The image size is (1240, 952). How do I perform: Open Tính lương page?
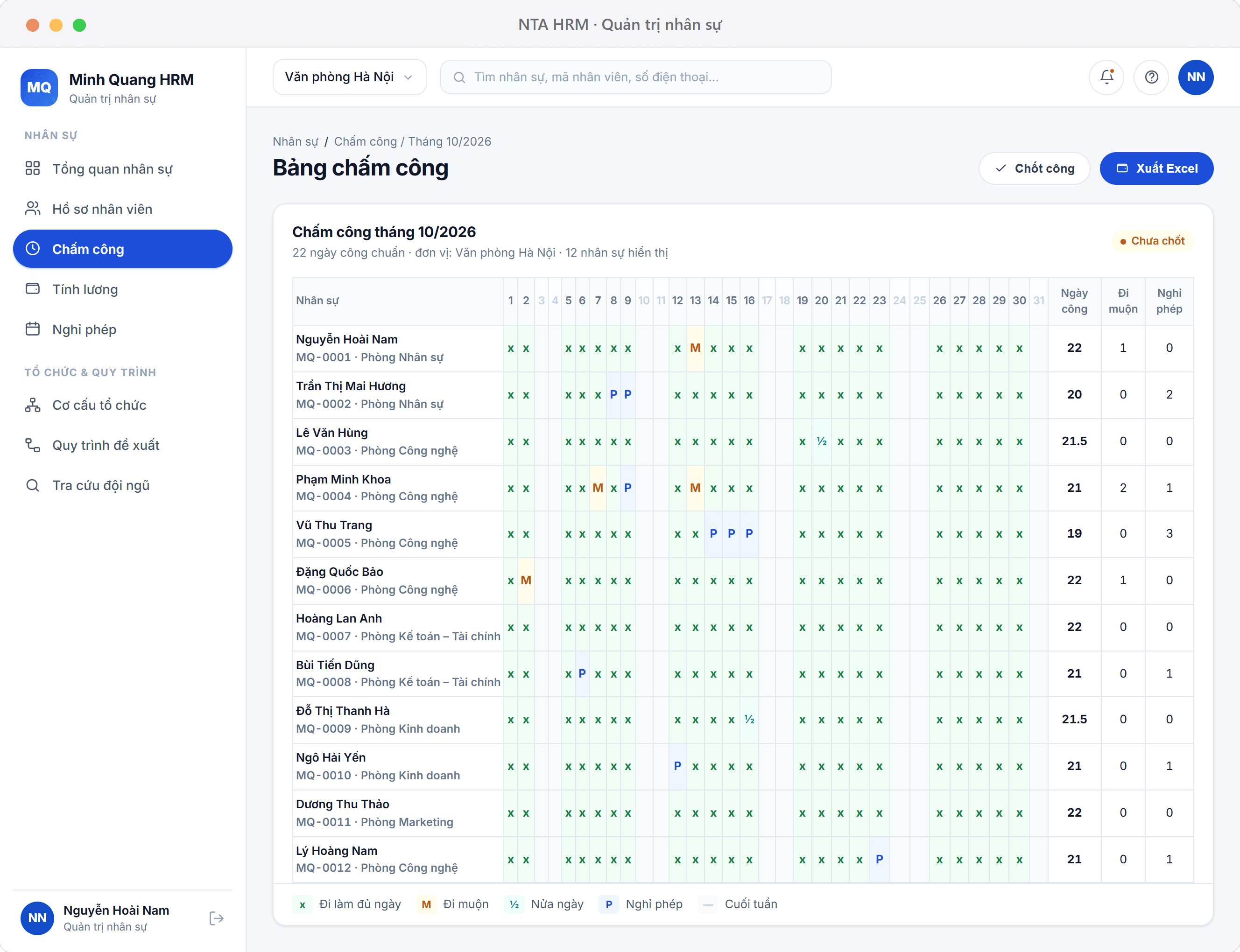[x=122, y=289]
